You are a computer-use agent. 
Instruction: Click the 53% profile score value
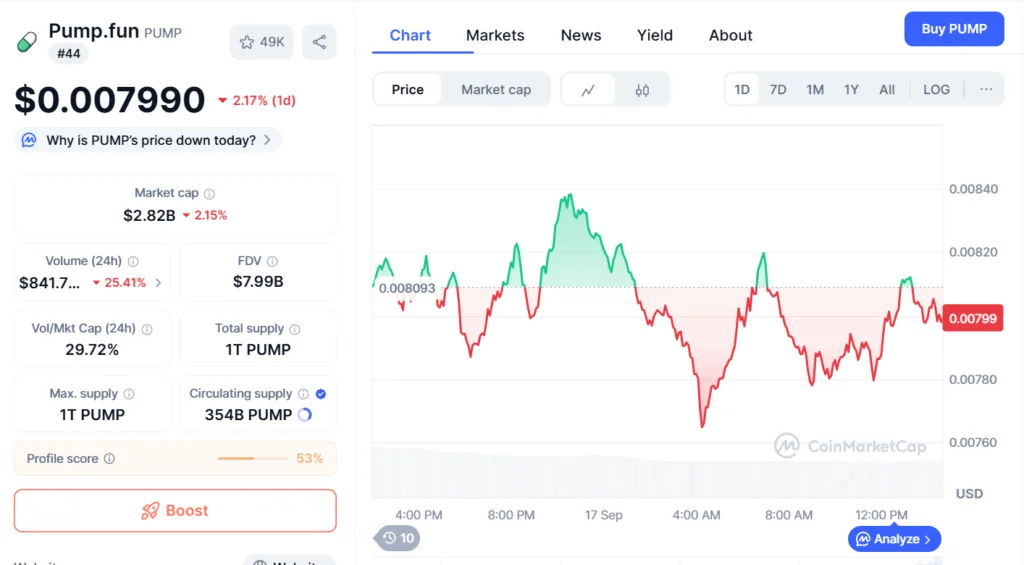point(310,459)
